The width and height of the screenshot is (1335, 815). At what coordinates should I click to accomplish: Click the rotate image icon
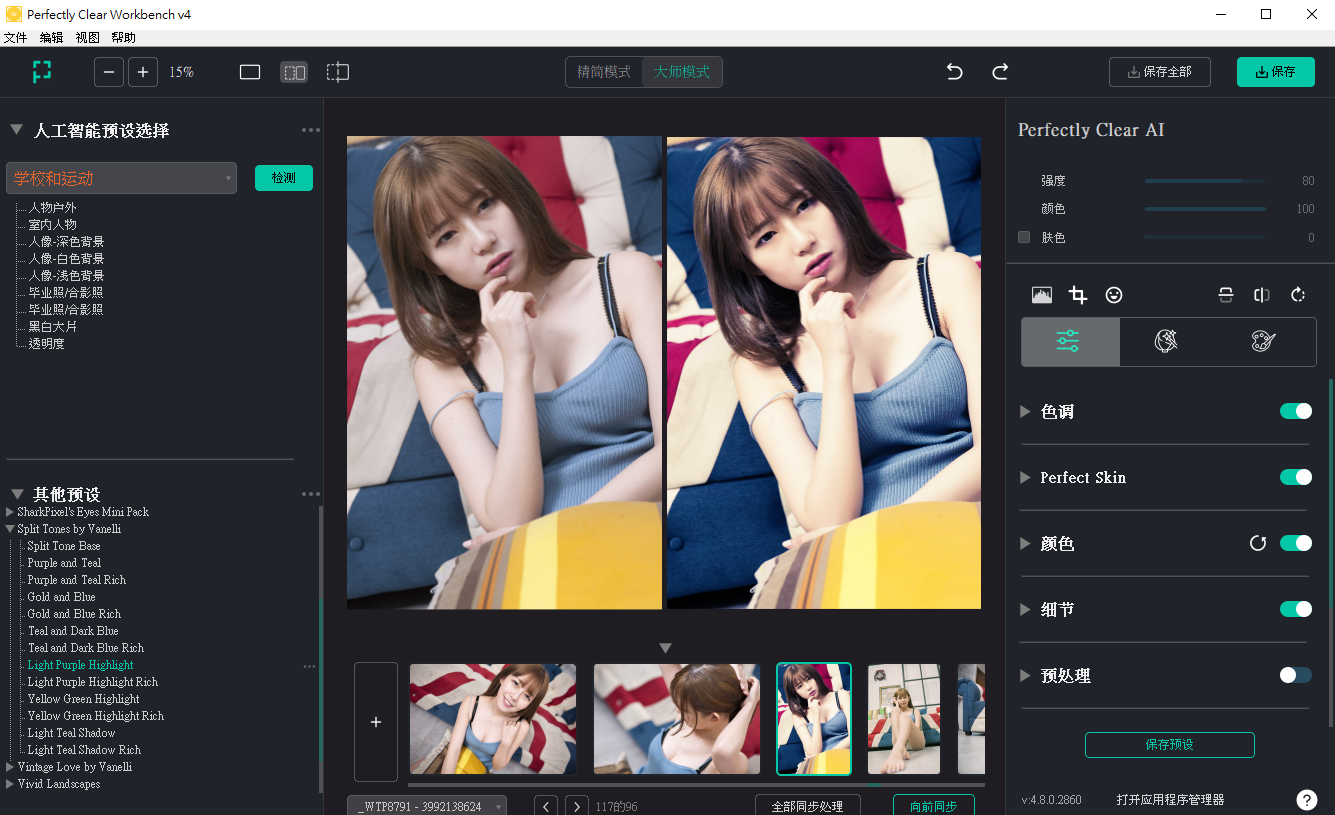tap(1298, 295)
